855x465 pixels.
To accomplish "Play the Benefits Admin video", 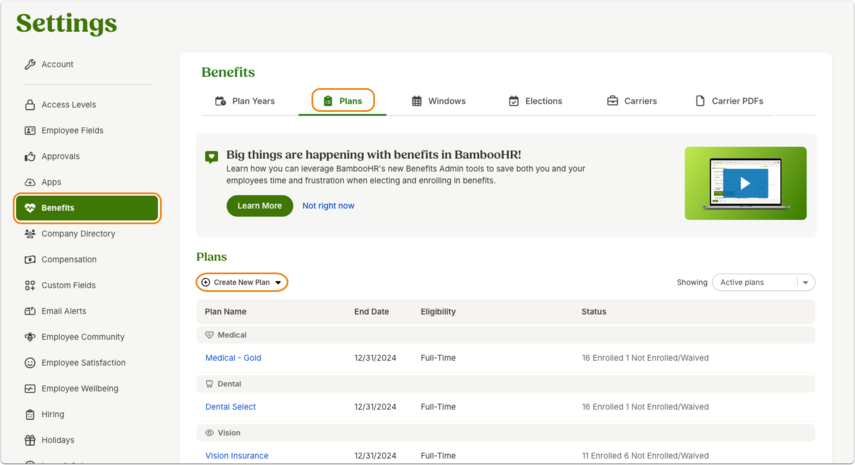I will point(745,183).
